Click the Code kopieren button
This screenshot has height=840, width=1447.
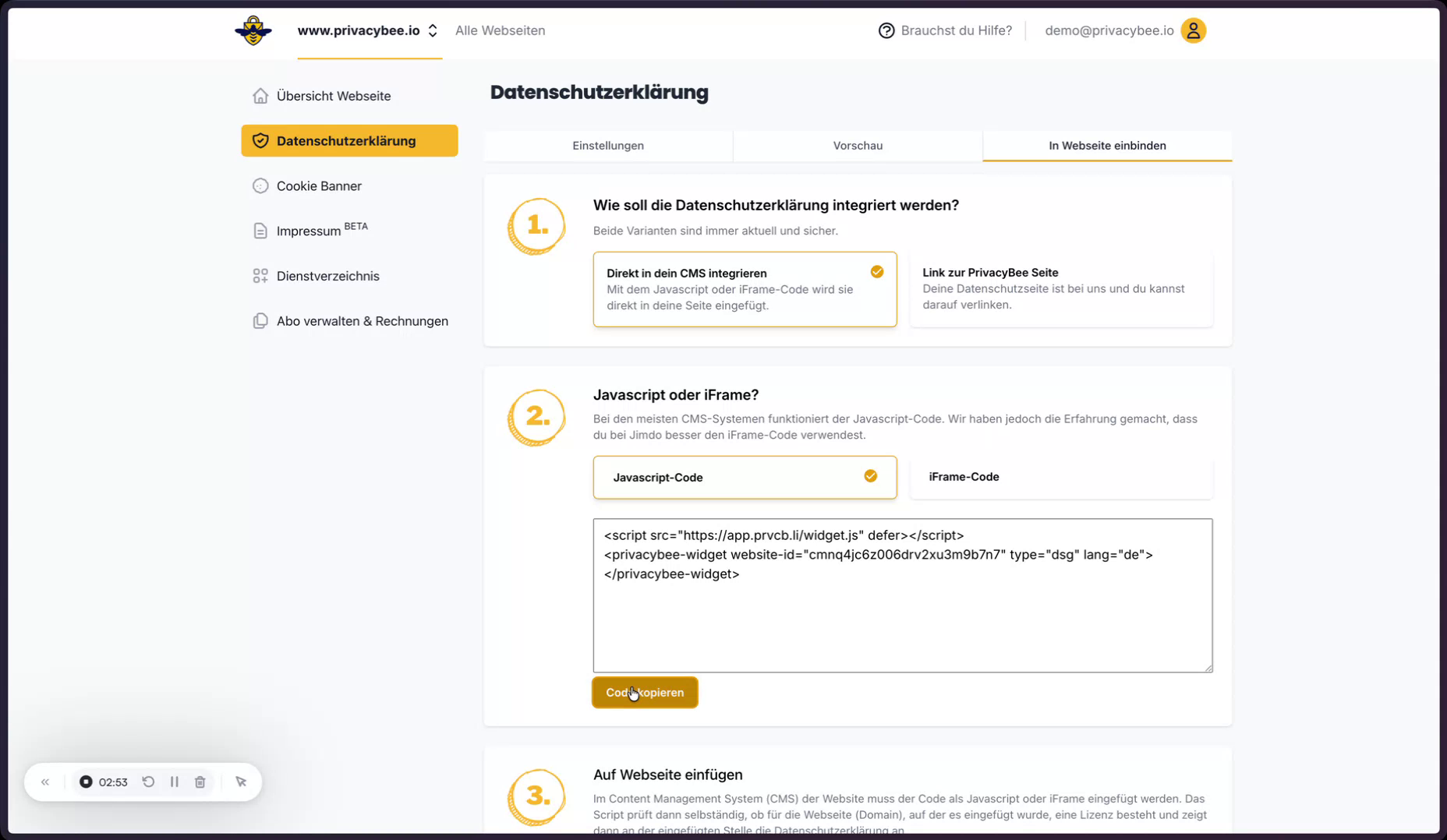(x=645, y=693)
